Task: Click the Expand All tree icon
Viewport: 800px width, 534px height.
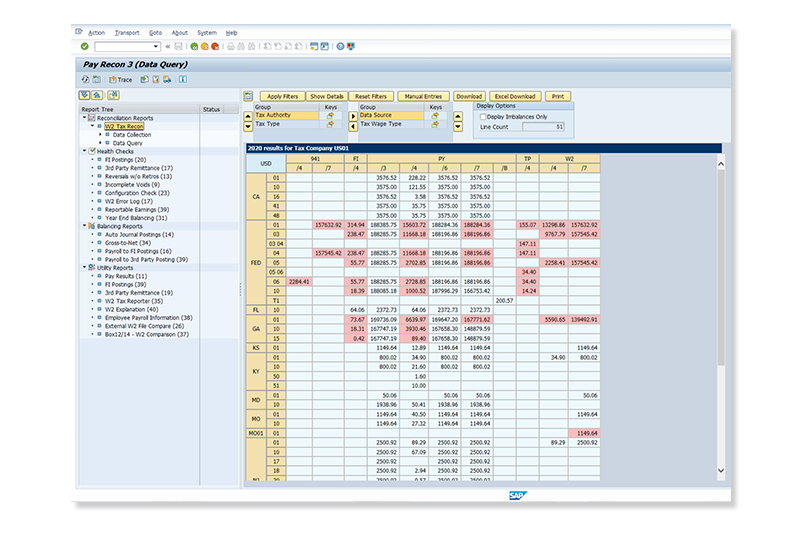Action: [84, 95]
